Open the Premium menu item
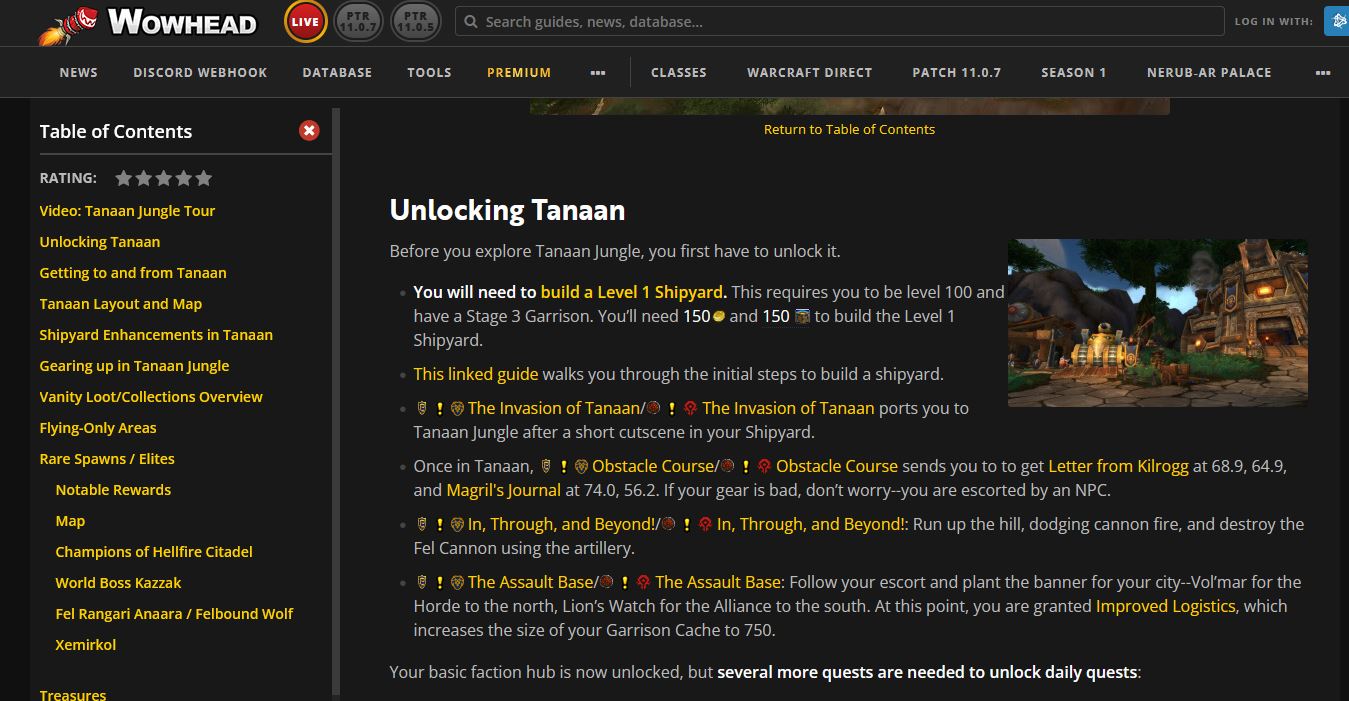The height and width of the screenshot is (701, 1349). coord(519,72)
